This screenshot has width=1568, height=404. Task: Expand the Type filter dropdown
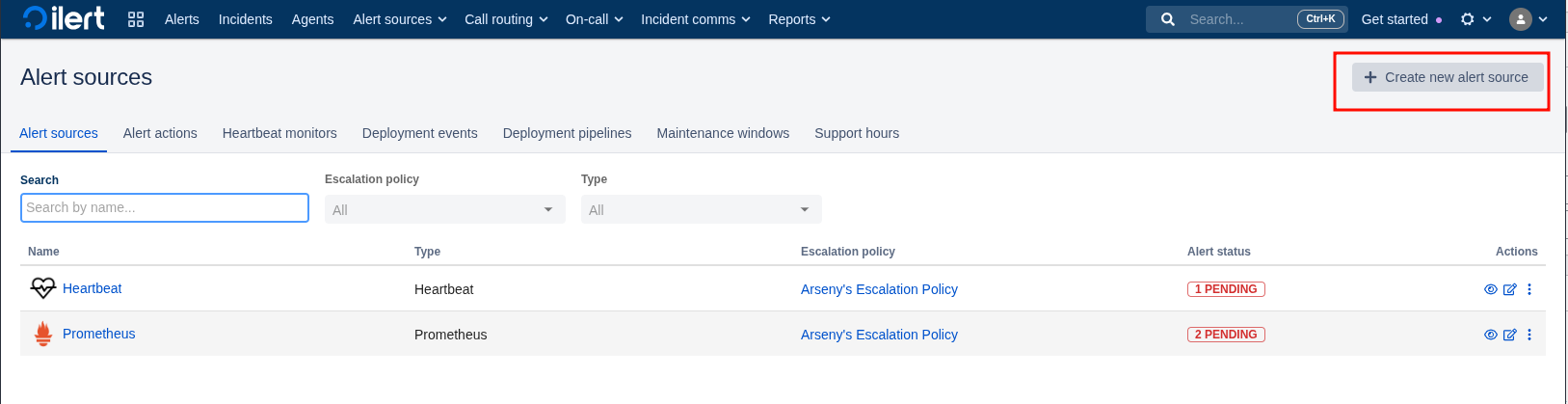pos(701,209)
